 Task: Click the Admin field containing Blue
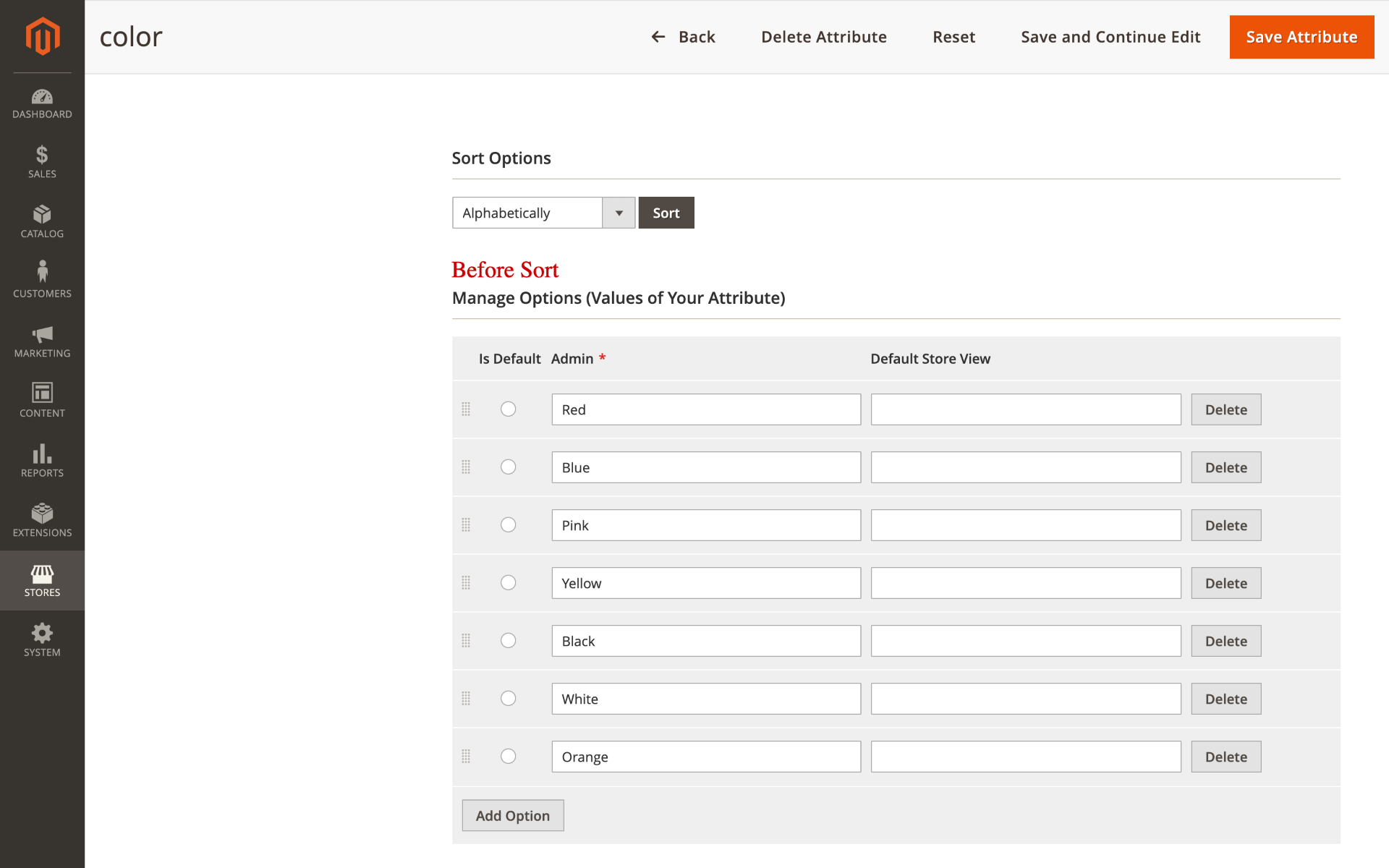[x=706, y=467]
